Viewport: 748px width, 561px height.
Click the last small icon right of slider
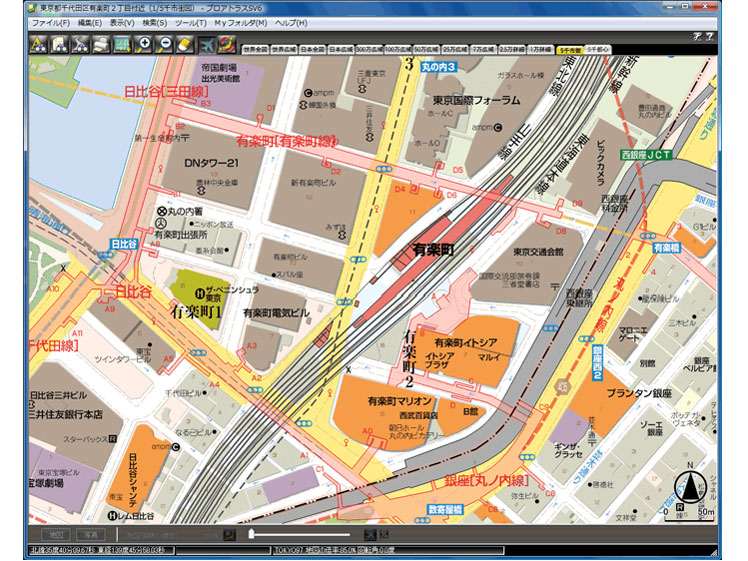coord(384,535)
